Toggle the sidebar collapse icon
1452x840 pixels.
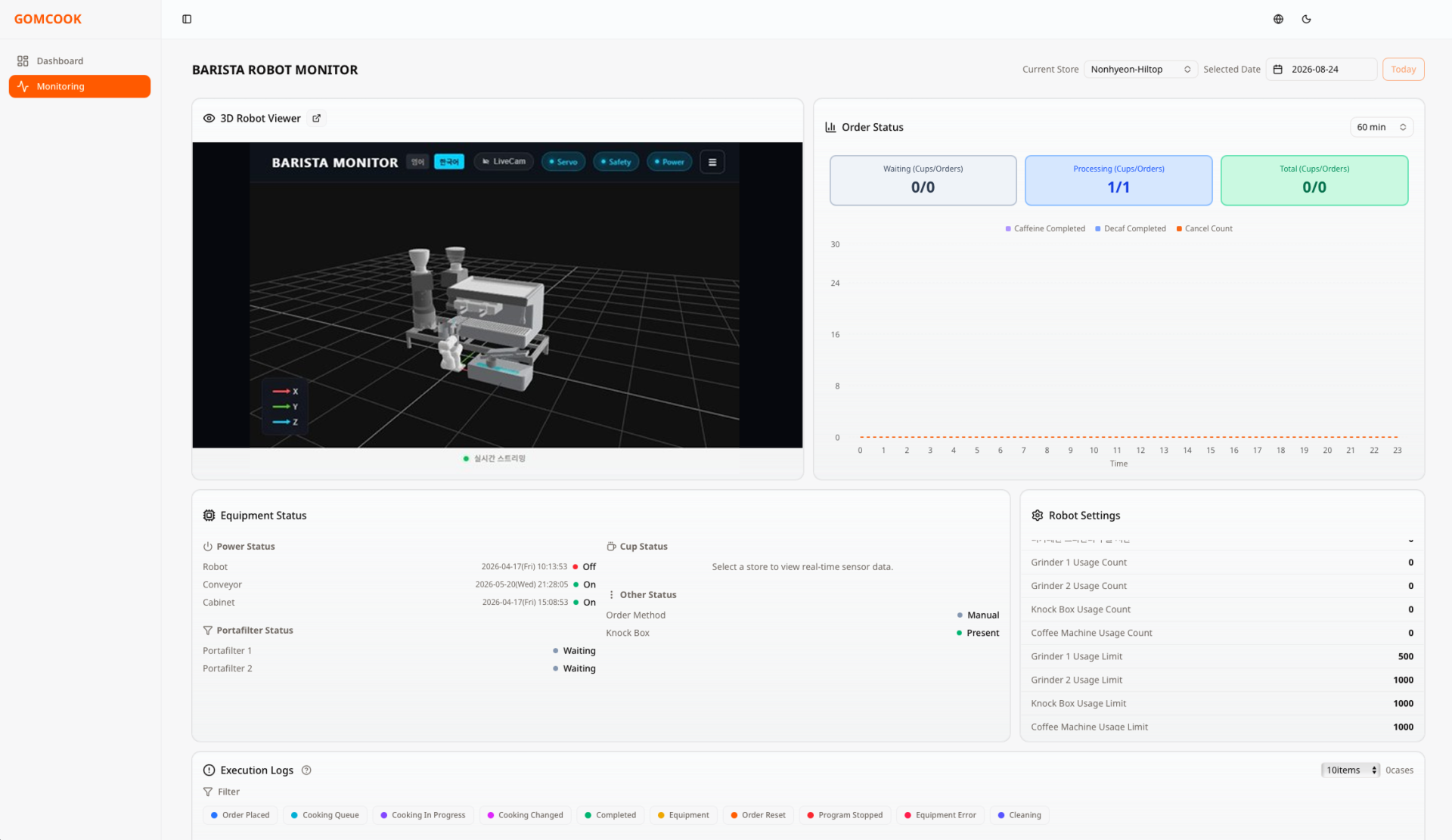(187, 19)
